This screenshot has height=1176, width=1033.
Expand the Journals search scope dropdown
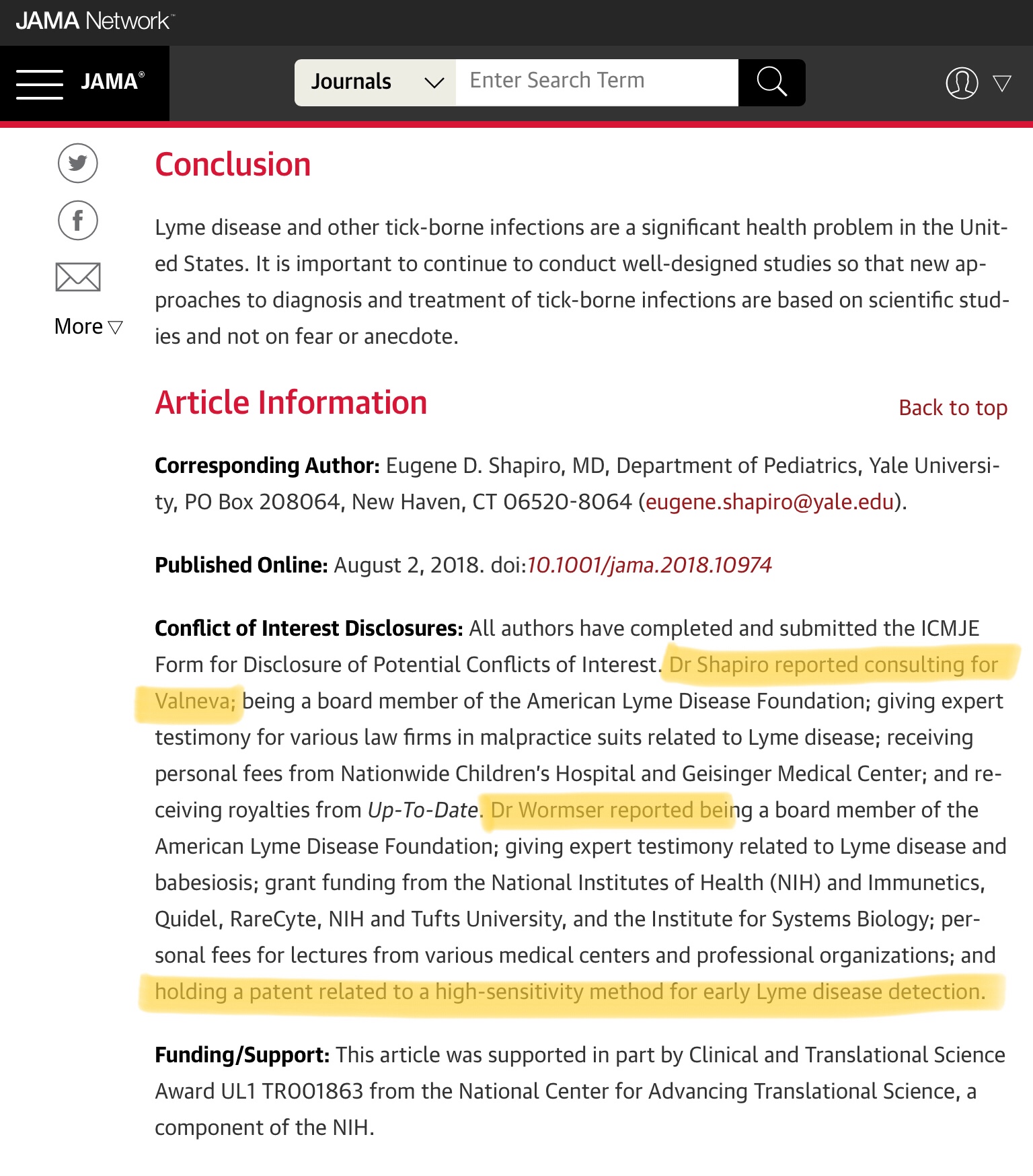point(375,82)
